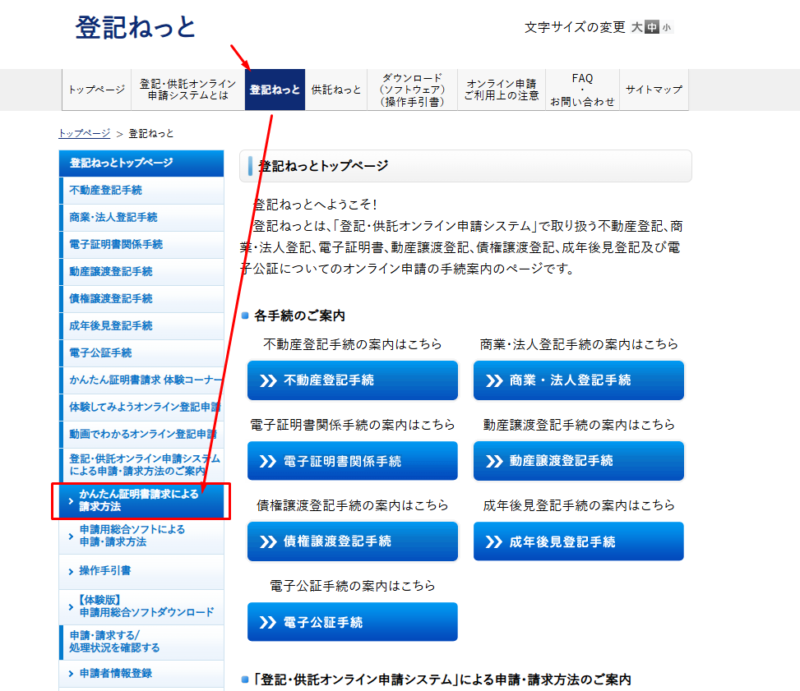Select the 成年後見登記手続 blue button
800x691 pixels.
click(x=579, y=541)
